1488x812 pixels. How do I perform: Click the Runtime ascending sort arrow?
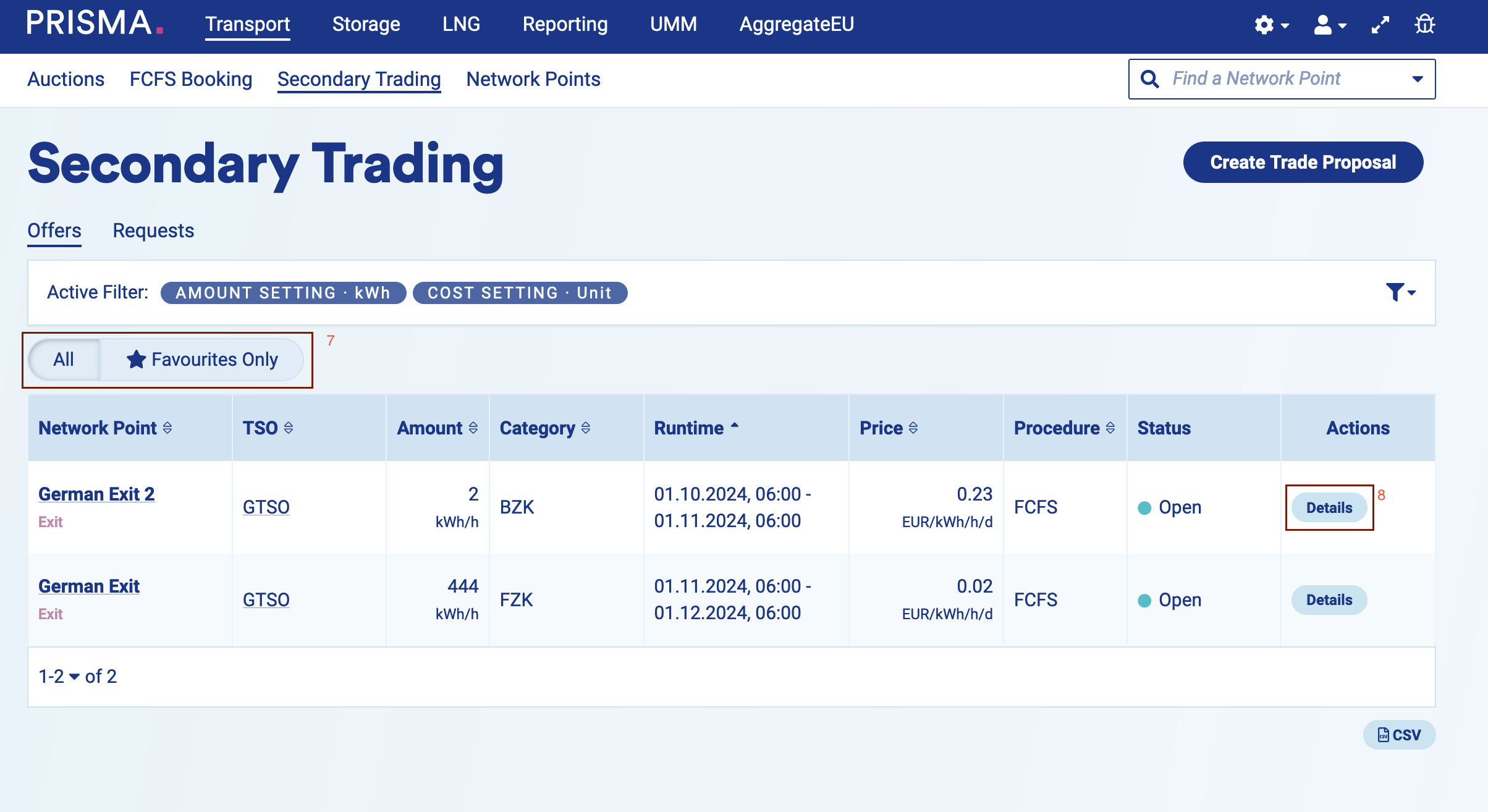(x=735, y=426)
